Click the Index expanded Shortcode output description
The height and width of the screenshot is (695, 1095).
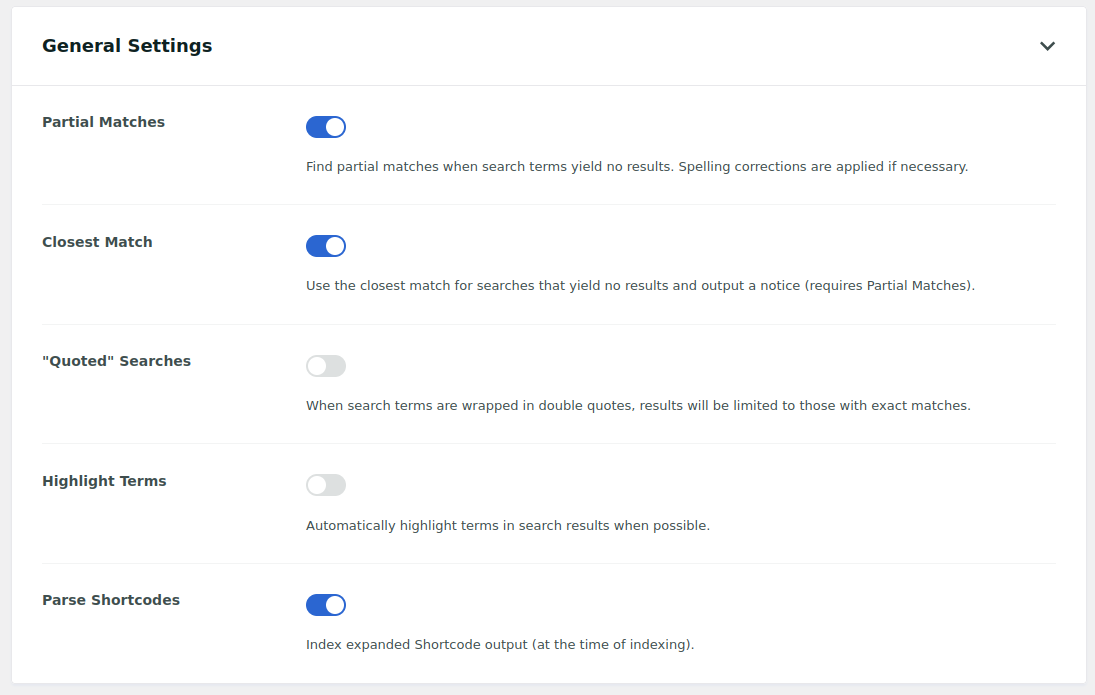click(x=499, y=645)
